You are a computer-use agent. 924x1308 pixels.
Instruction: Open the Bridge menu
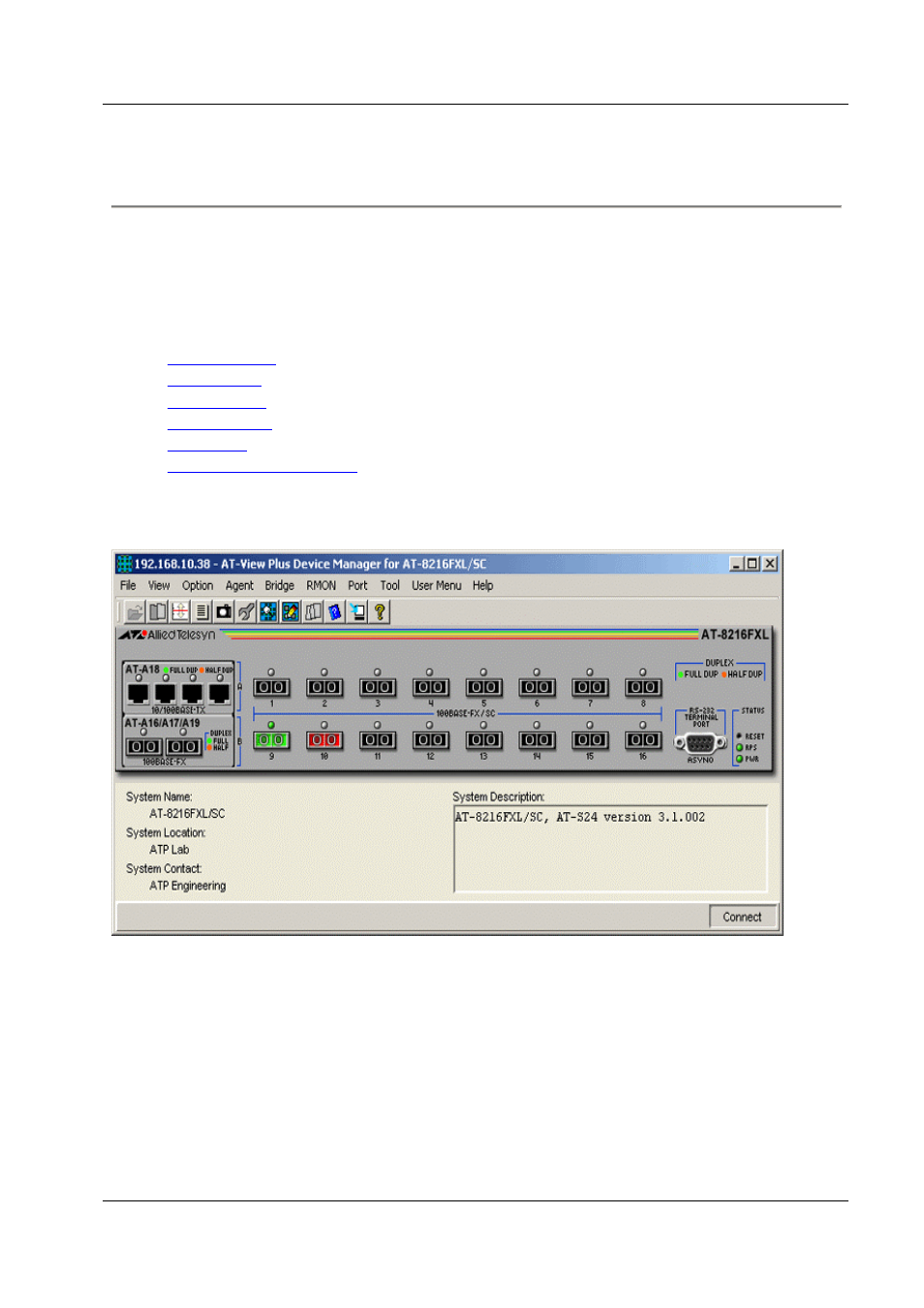click(279, 586)
